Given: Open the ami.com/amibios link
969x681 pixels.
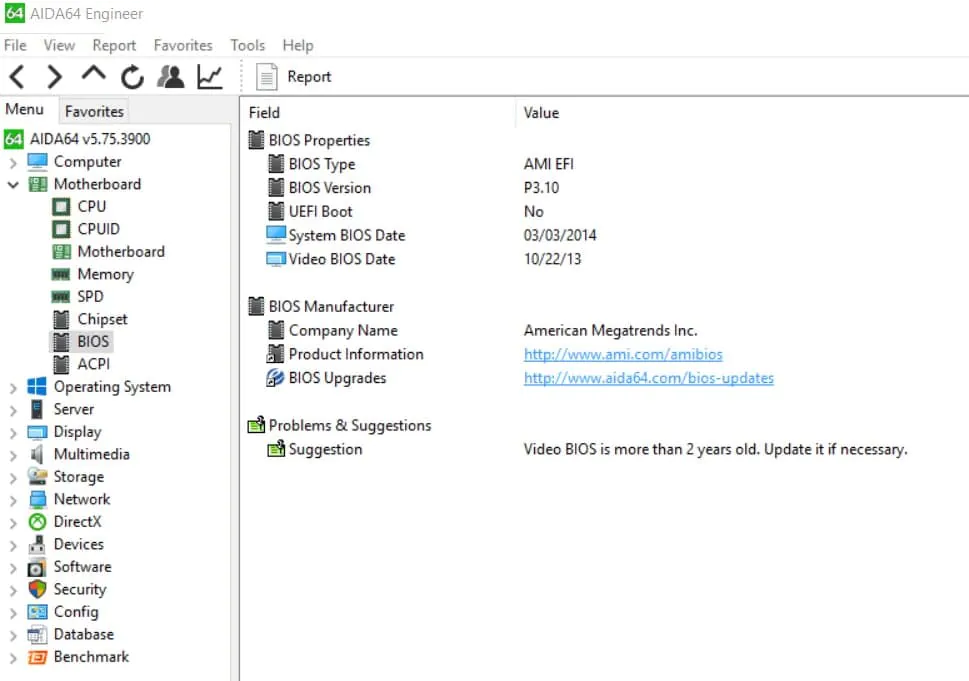Looking at the screenshot, I should tap(623, 354).
